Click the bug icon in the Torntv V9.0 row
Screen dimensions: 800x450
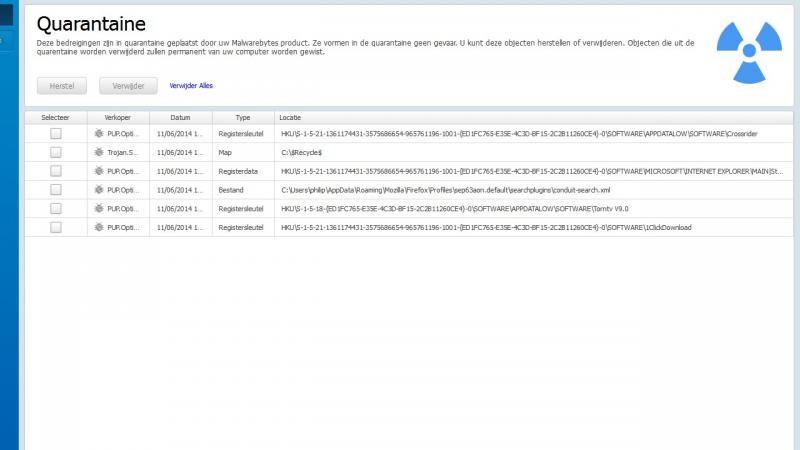[x=99, y=209]
